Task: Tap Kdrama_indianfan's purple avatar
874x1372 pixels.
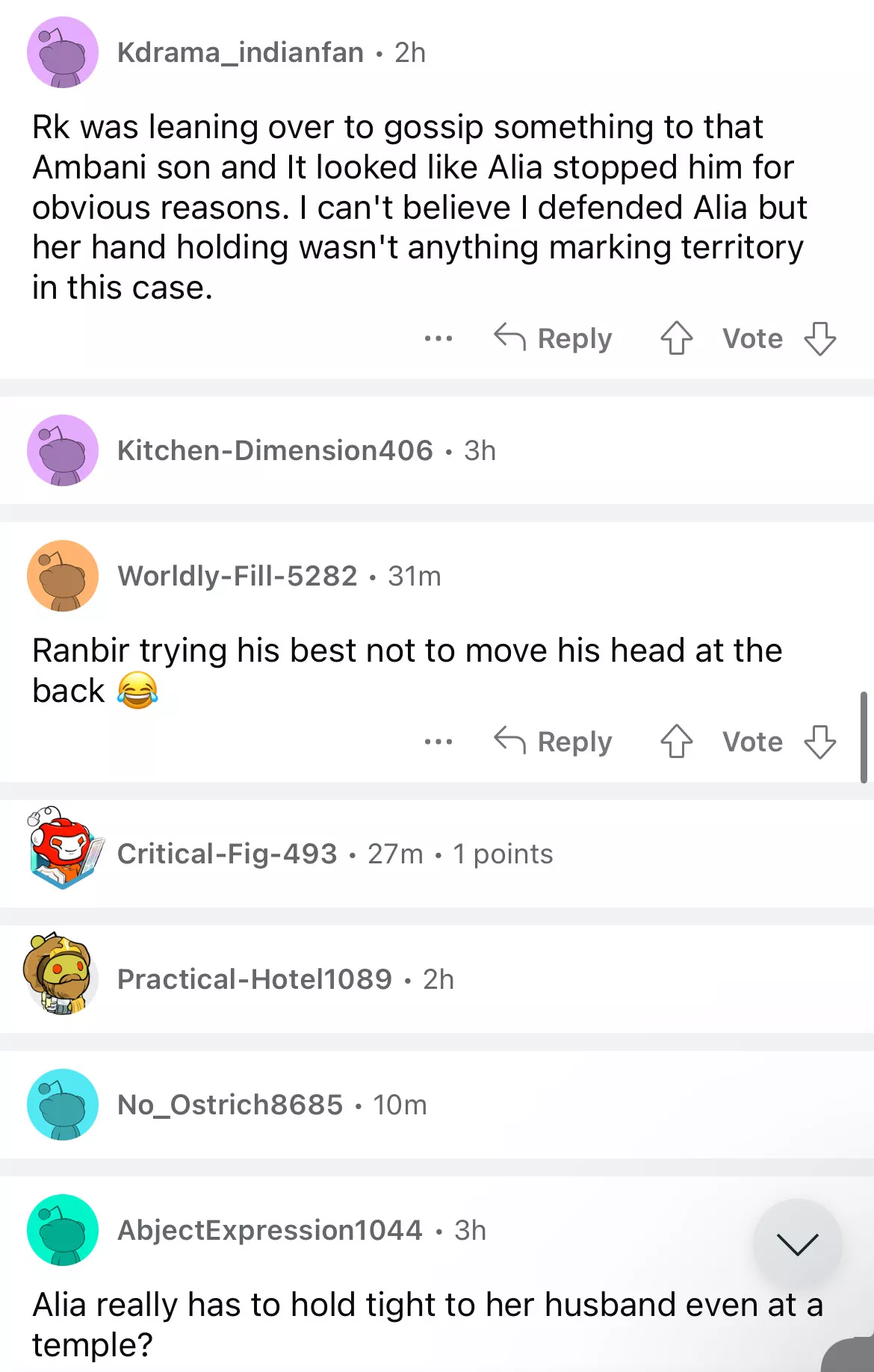Action: [63, 52]
